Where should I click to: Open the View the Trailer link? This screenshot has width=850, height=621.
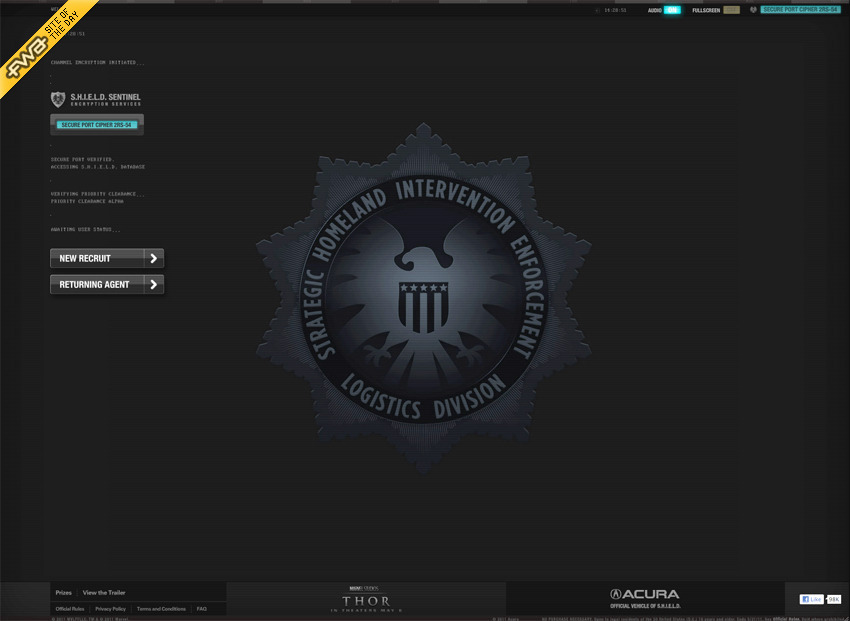click(x=104, y=592)
